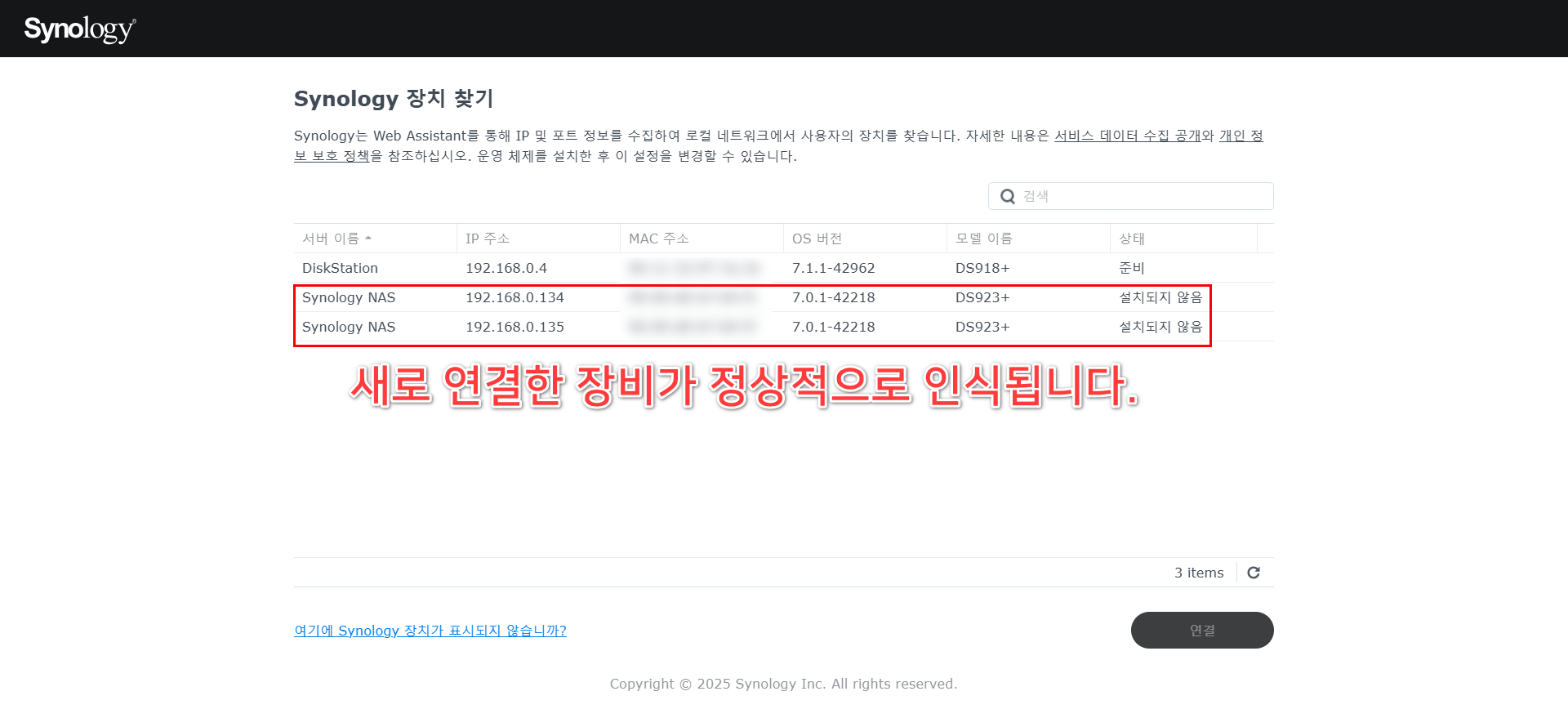Sort by OS 버전 column header
Viewport: 1568px width, 718px height.
pos(865,239)
